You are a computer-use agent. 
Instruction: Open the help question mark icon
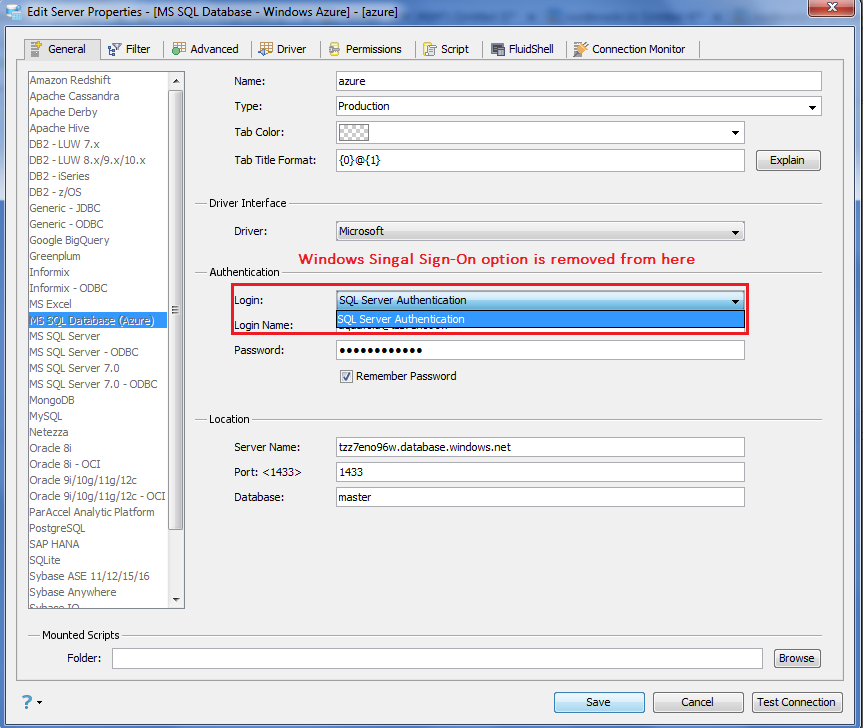click(x=26, y=702)
